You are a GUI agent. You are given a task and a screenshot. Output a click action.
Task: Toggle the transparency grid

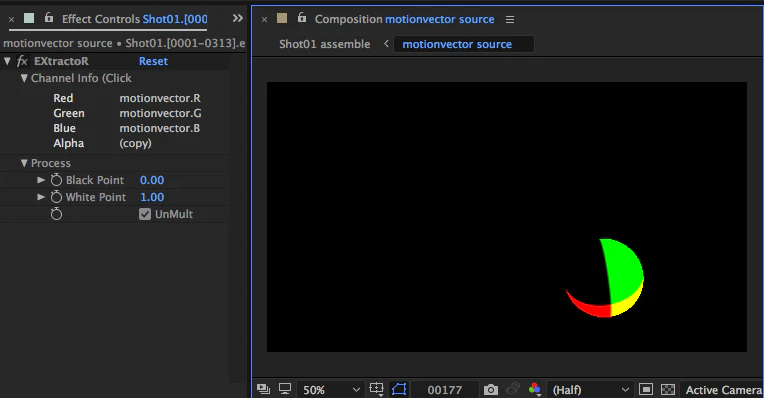[668, 389]
